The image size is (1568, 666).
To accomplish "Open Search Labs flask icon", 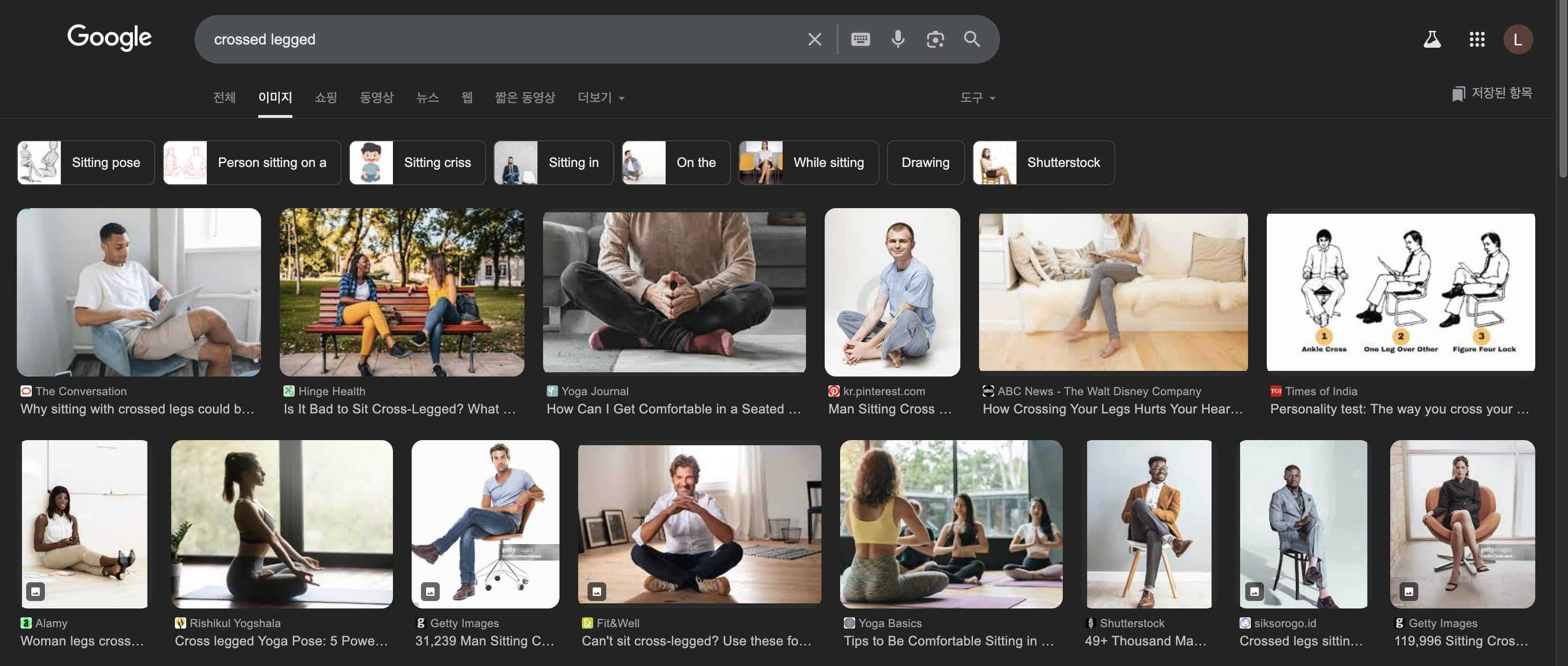I will (x=1432, y=40).
